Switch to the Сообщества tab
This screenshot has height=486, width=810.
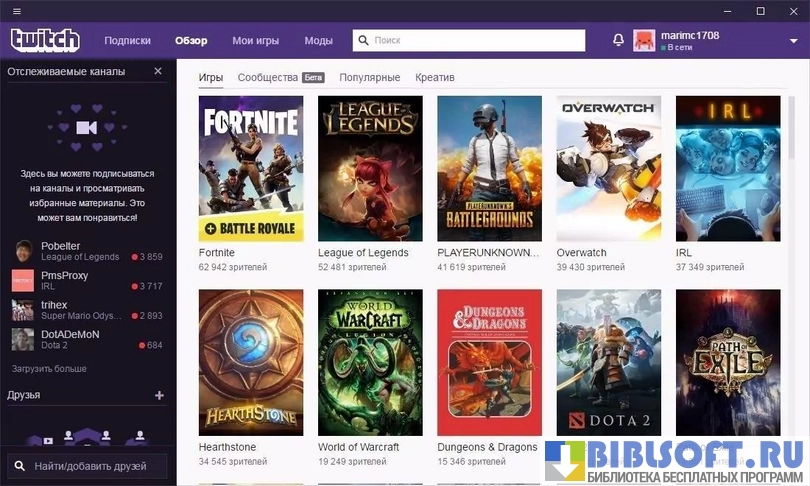pos(267,77)
